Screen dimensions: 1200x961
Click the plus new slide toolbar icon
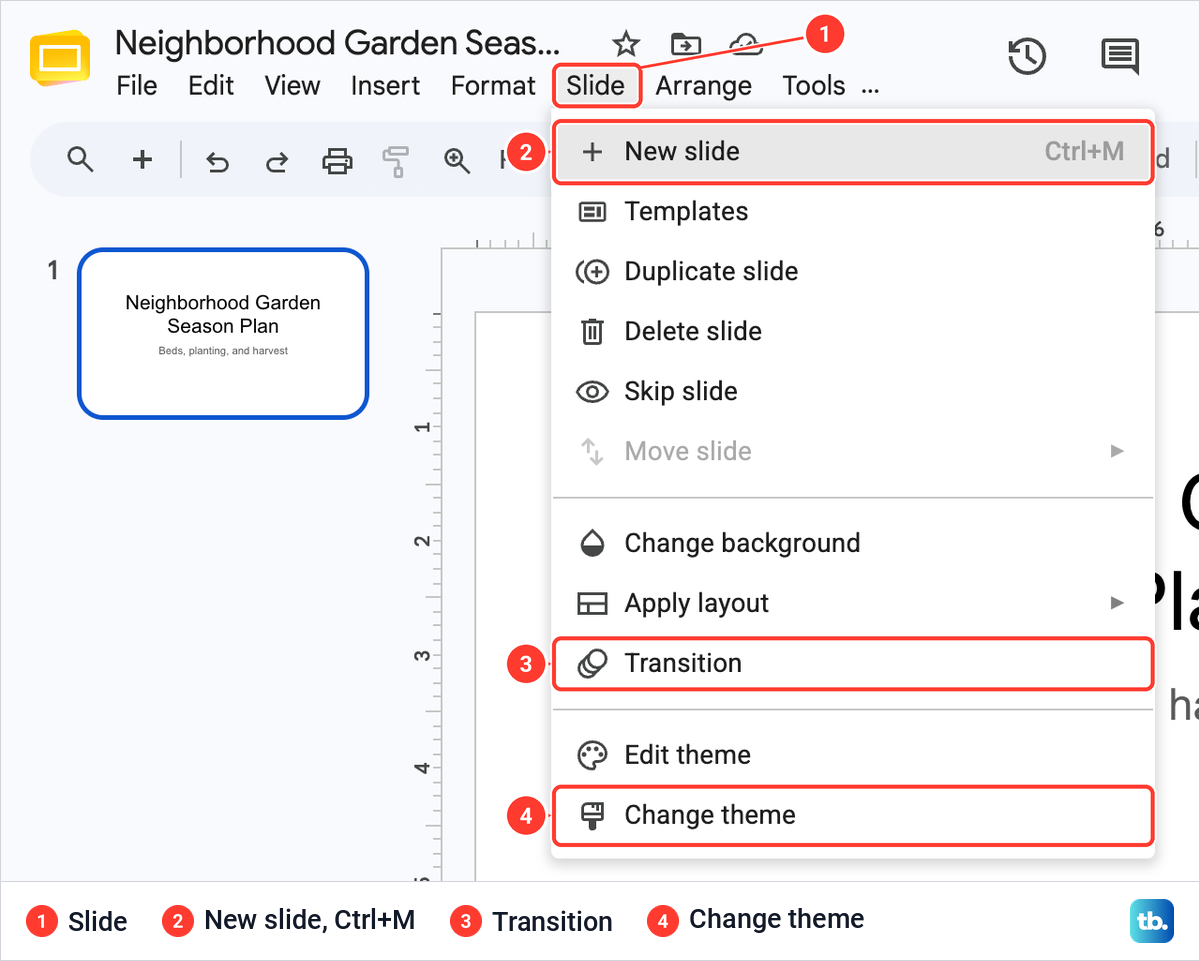[143, 159]
